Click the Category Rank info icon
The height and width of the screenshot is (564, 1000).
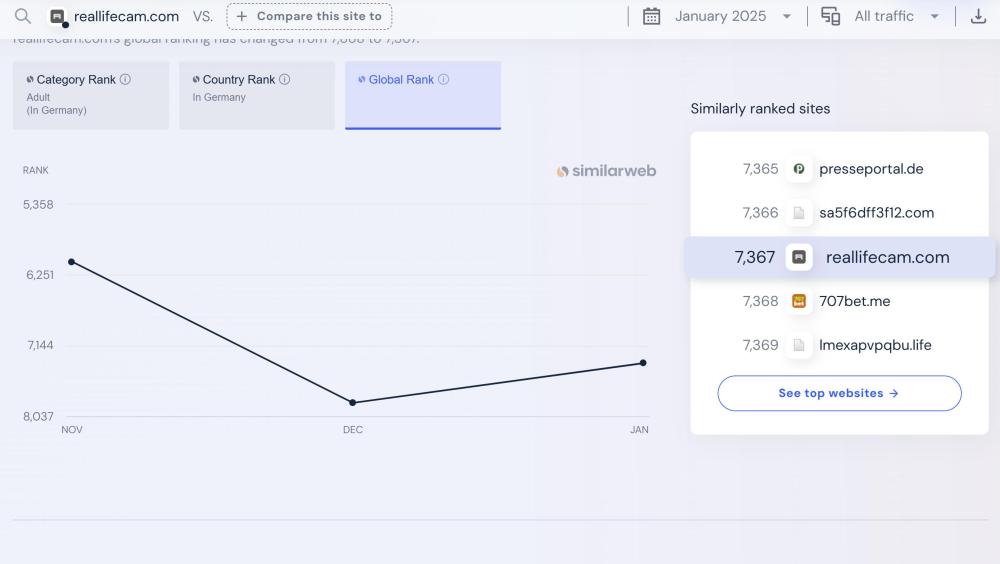pyautogui.click(x=125, y=80)
